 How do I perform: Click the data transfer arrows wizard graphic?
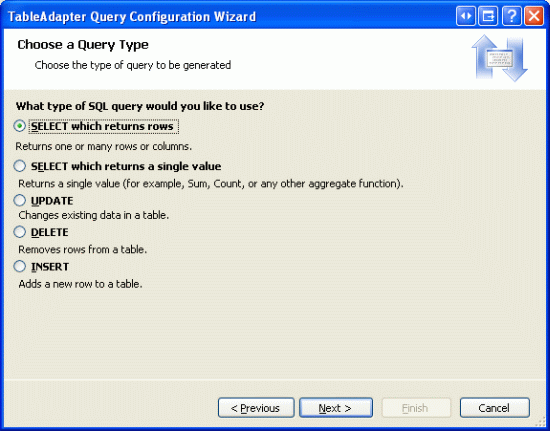pos(499,58)
